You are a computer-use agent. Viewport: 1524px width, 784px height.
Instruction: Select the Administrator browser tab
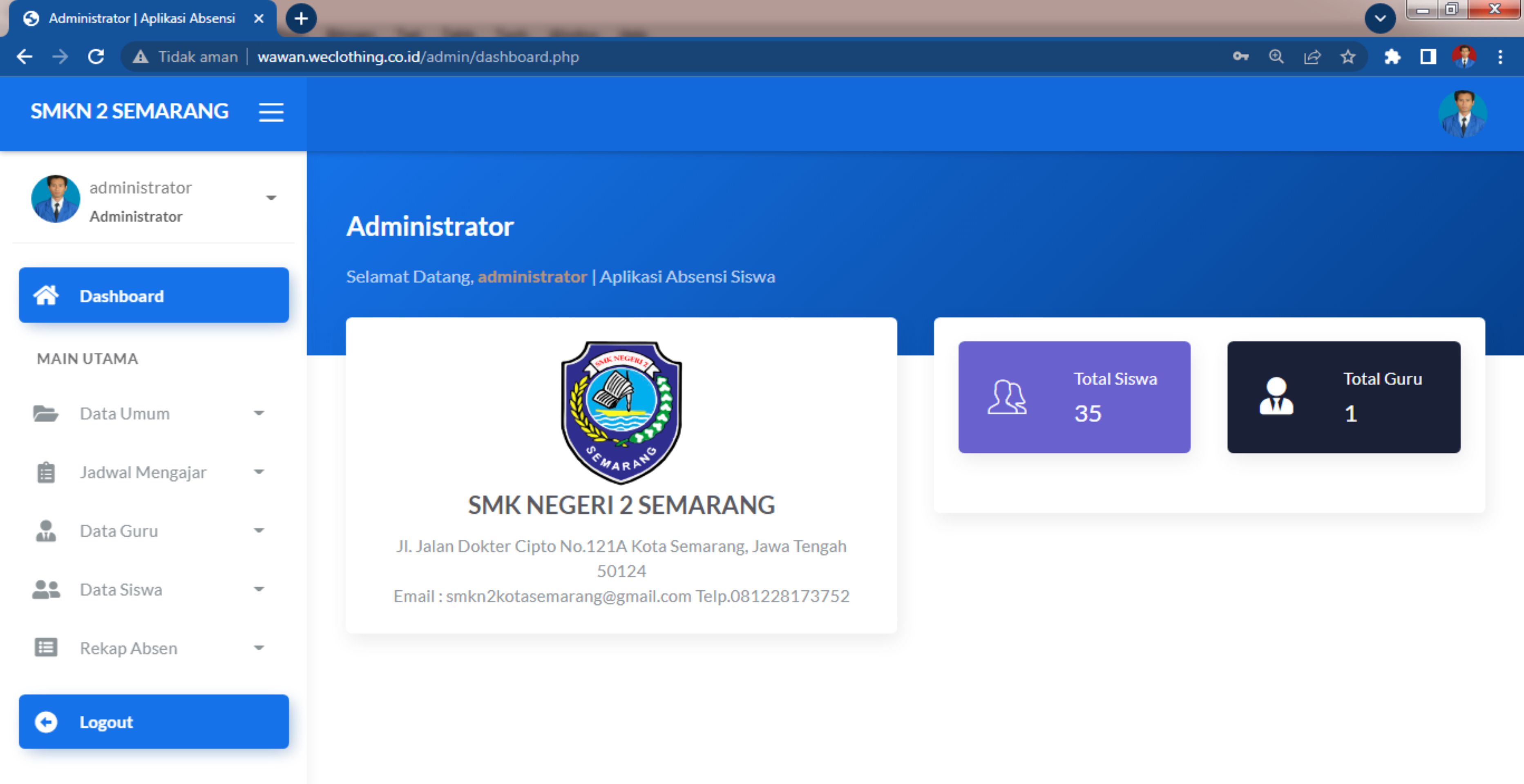[142, 18]
